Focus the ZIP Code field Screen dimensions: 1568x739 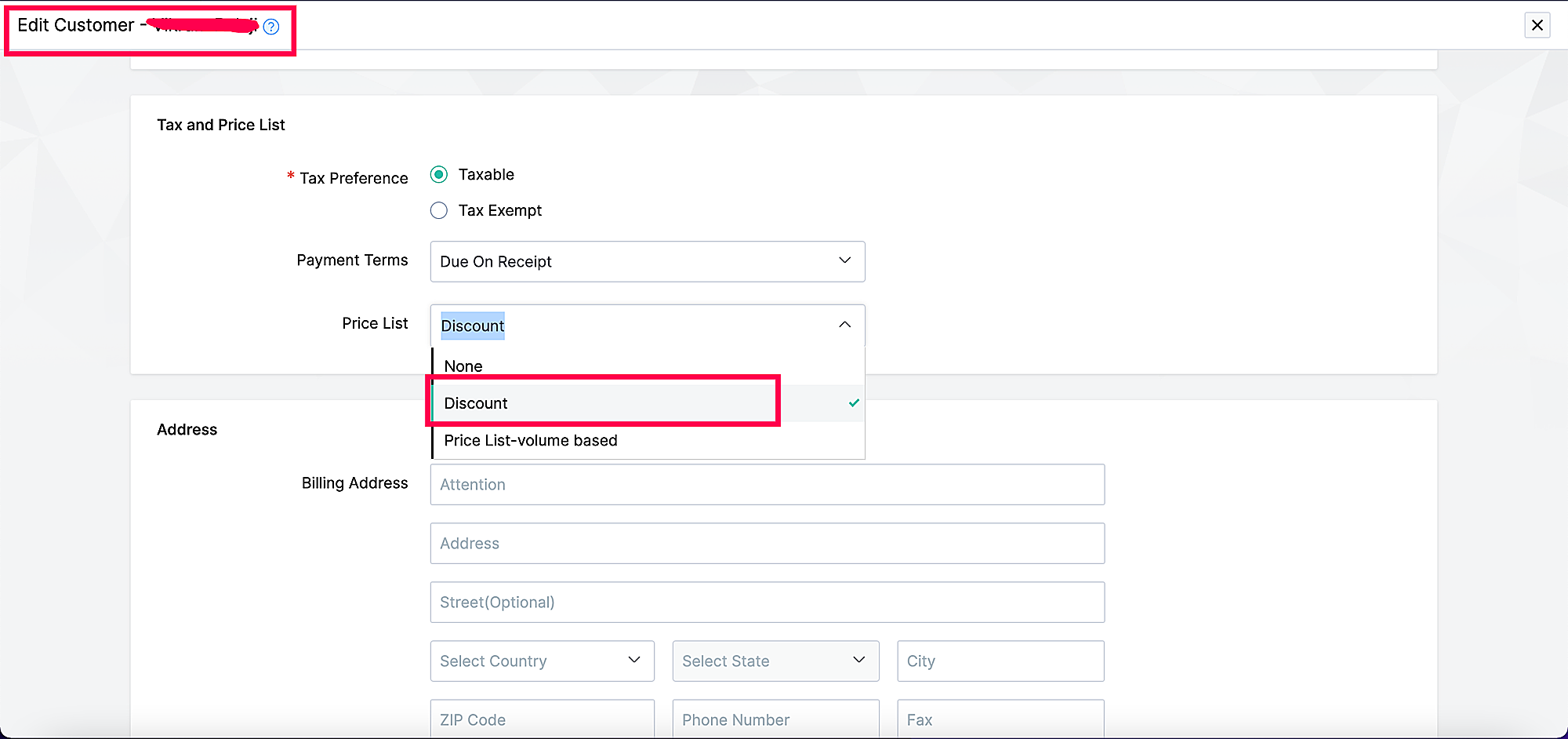tap(542, 719)
